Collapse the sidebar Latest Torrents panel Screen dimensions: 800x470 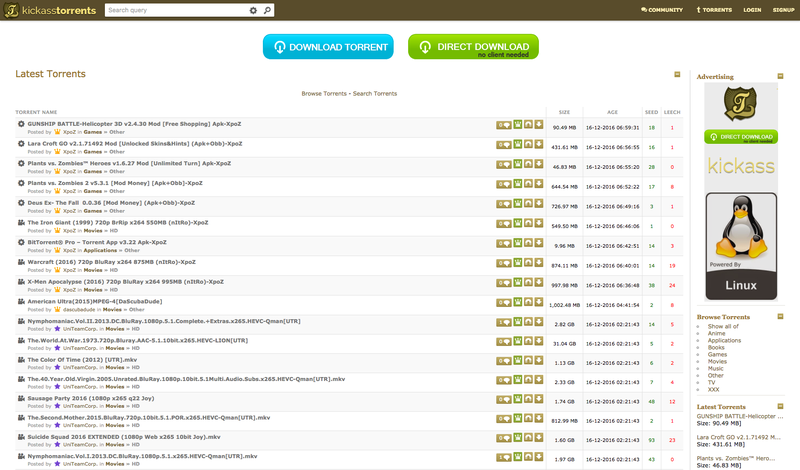pyautogui.click(x=780, y=406)
